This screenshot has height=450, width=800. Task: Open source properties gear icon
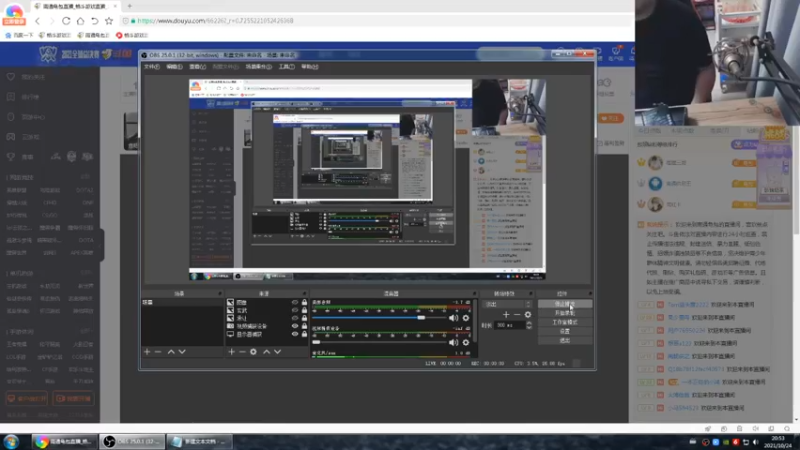[254, 352]
